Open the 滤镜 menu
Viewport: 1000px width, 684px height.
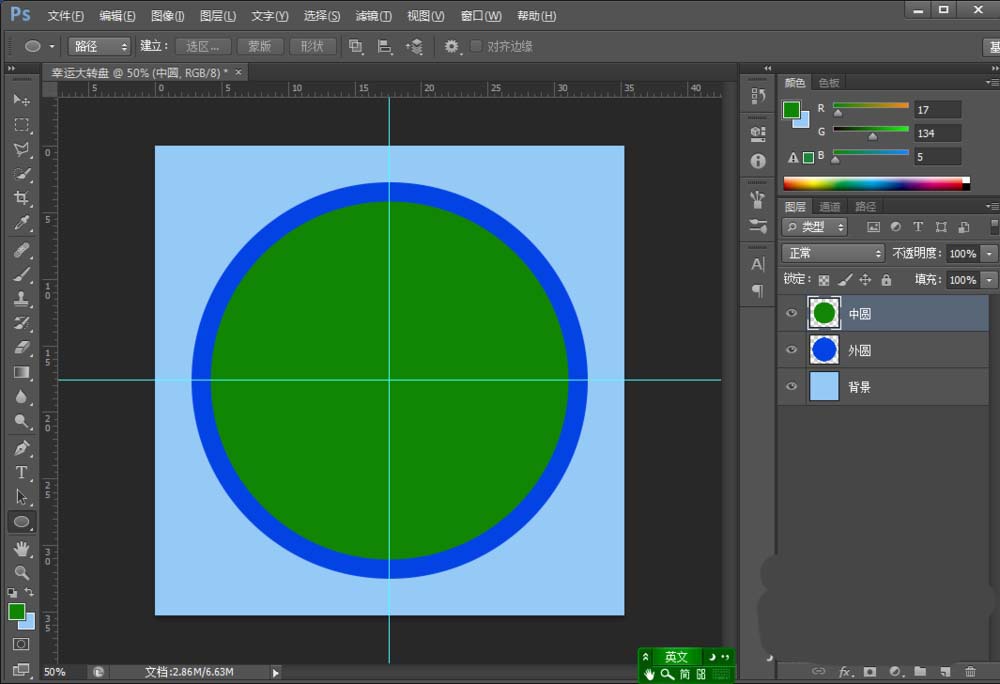pyautogui.click(x=373, y=16)
